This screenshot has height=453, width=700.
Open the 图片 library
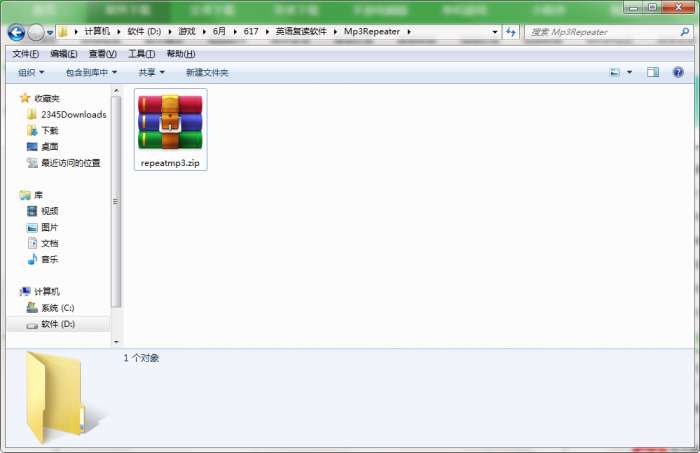click(x=50, y=227)
